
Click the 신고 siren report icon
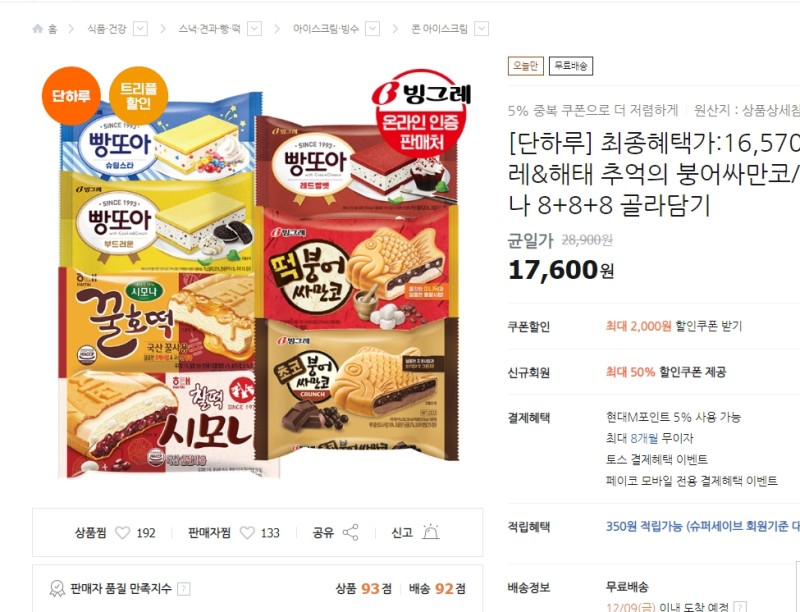[x=431, y=531]
